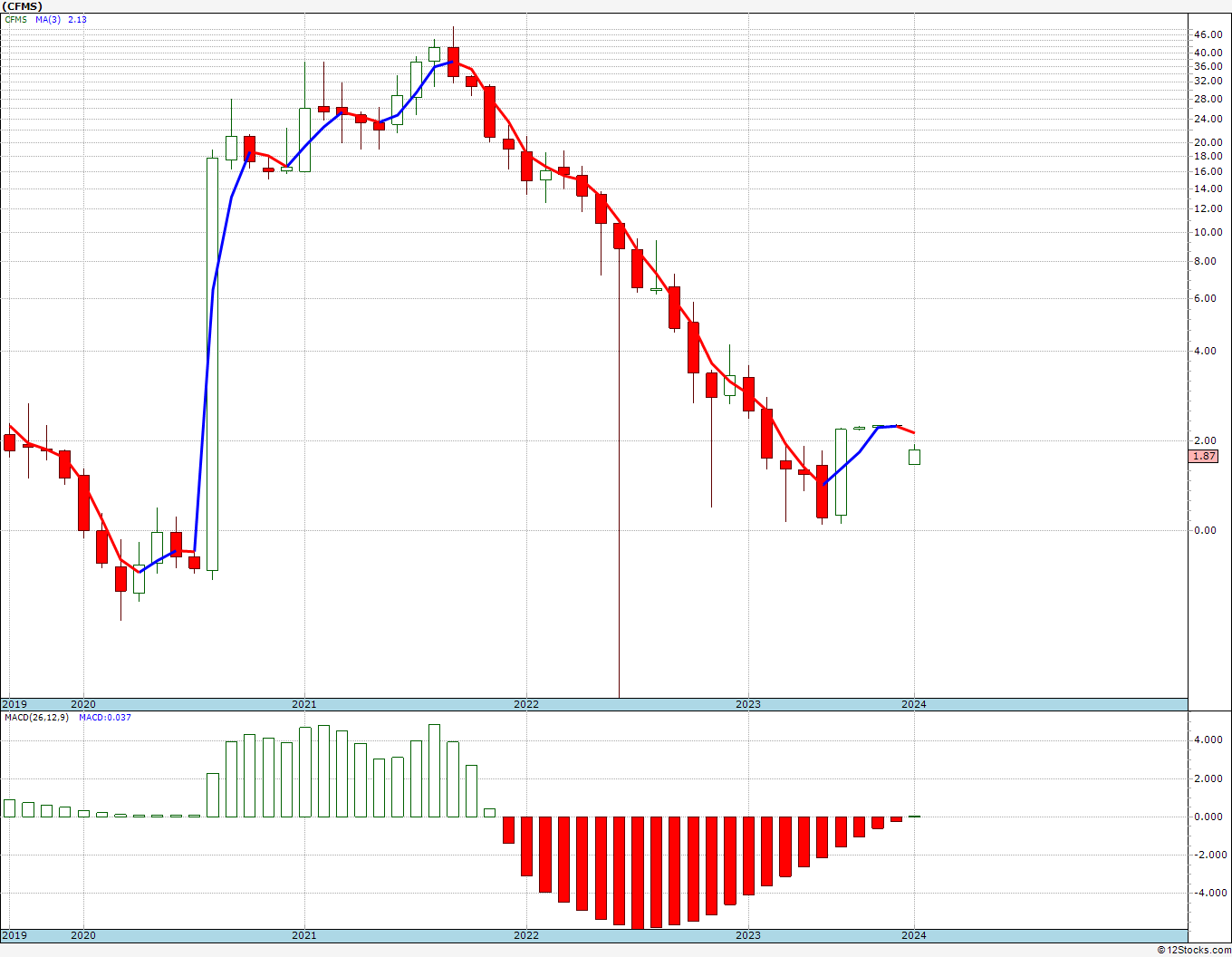
Task: Click the 0.000 MACD axis label
Action: (x=1208, y=817)
